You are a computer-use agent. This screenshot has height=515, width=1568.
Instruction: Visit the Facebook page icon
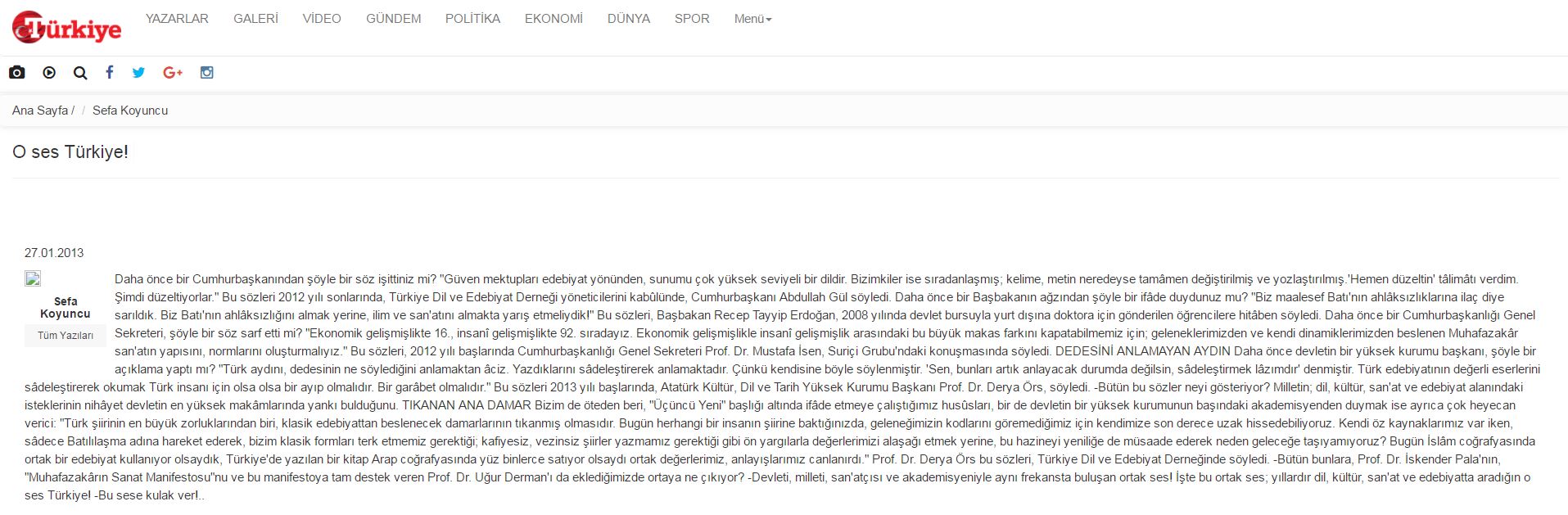110,72
